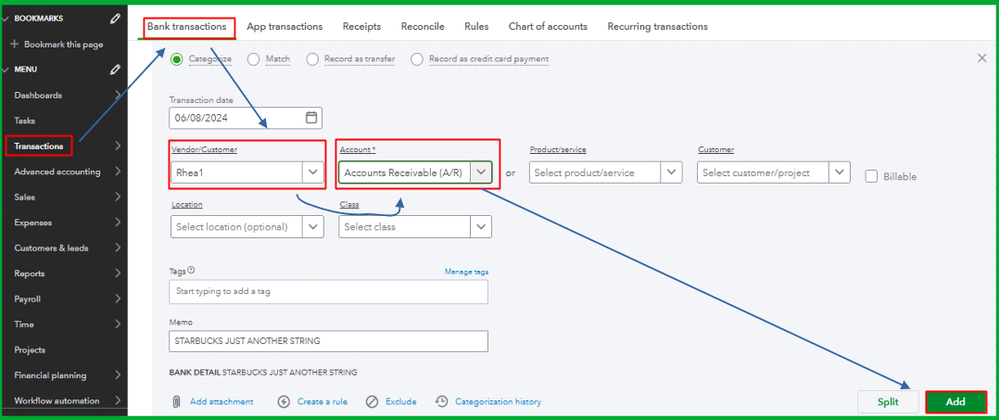Click into the Transaction date field
999x420 pixels.
pos(246,118)
